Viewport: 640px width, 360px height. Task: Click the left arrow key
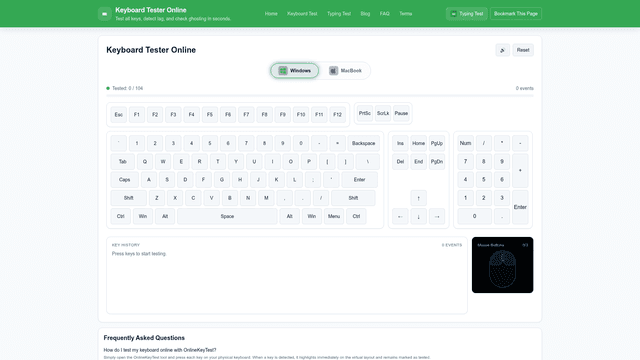pos(400,216)
